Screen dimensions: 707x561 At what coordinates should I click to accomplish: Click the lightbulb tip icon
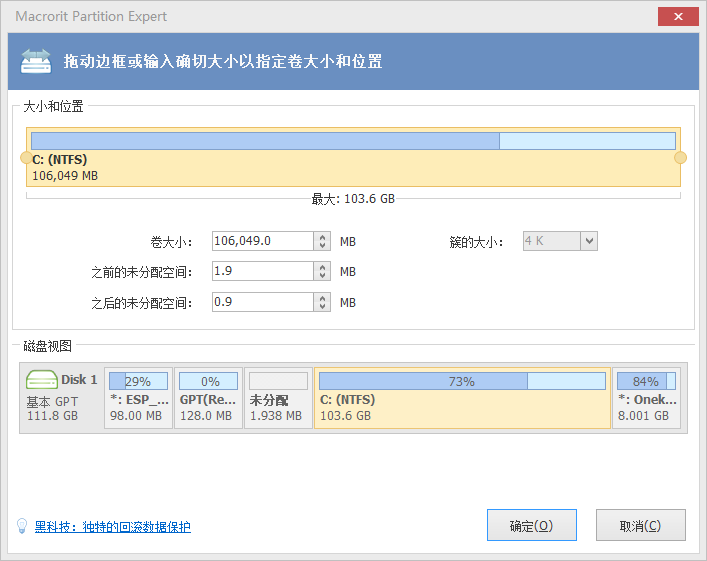(22, 526)
